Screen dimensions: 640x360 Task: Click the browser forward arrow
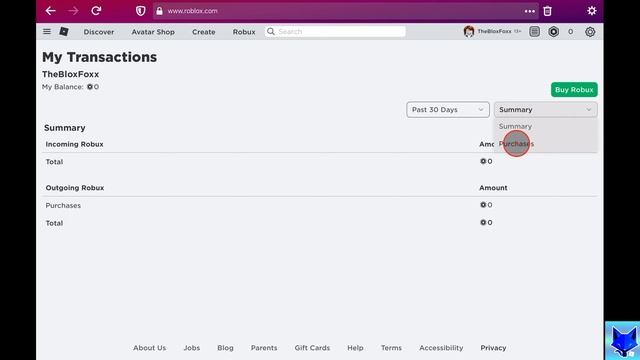73,11
